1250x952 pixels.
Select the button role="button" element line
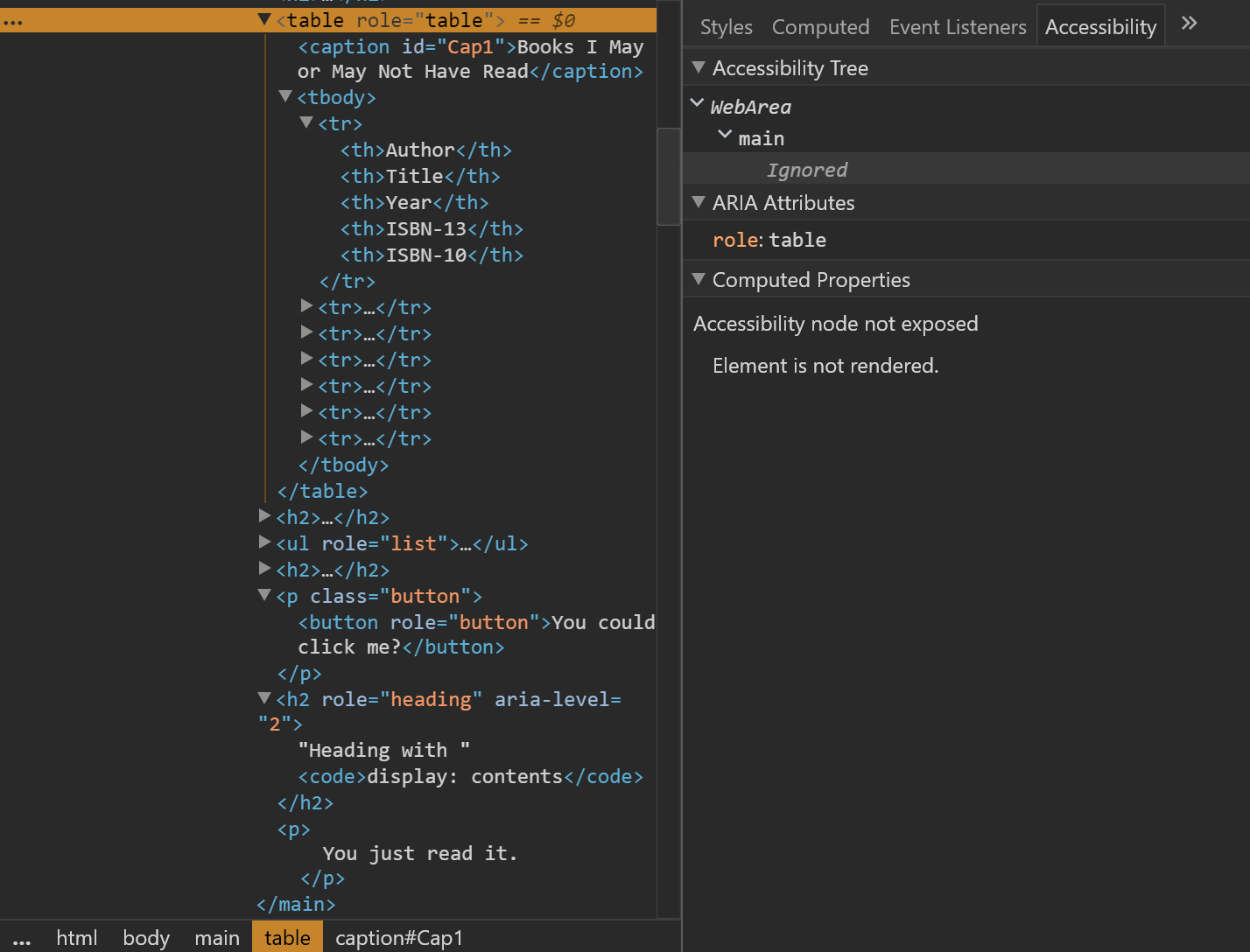[476, 634]
